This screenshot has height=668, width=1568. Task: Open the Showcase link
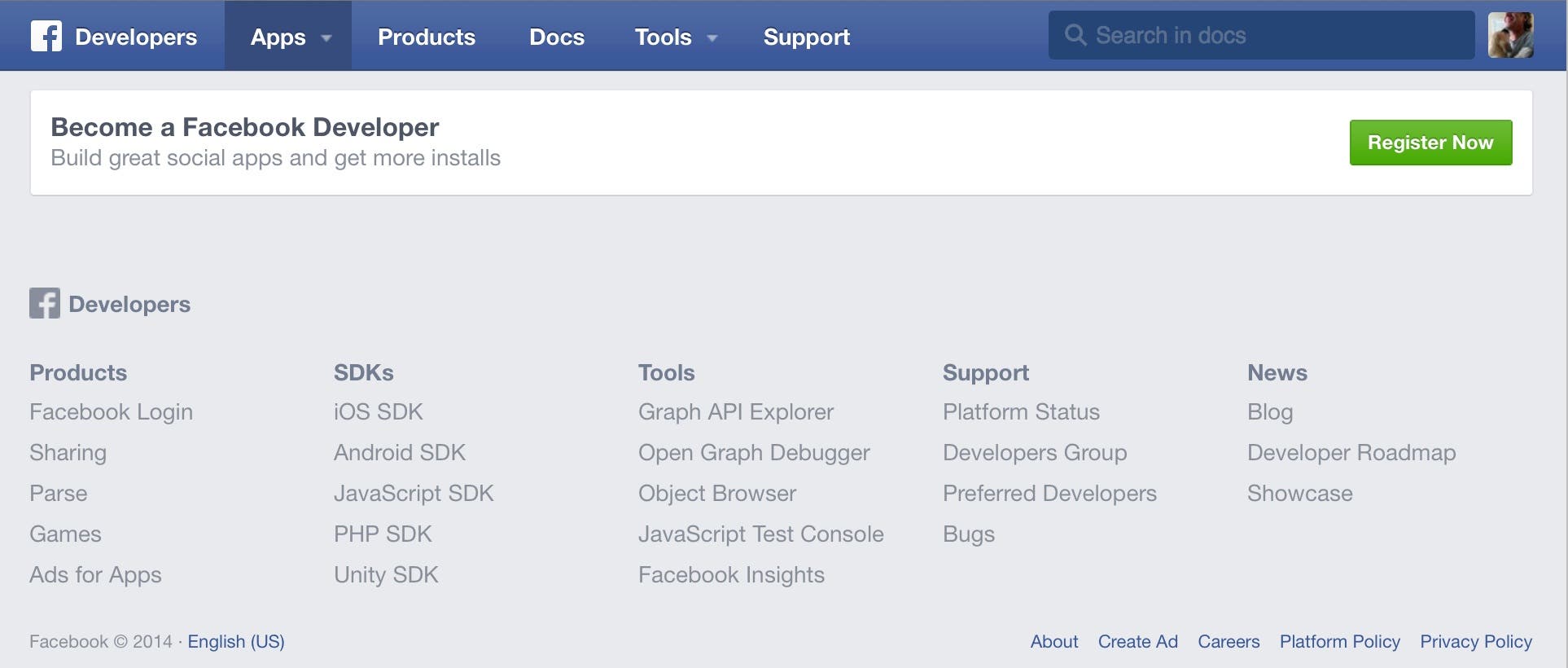(1300, 493)
